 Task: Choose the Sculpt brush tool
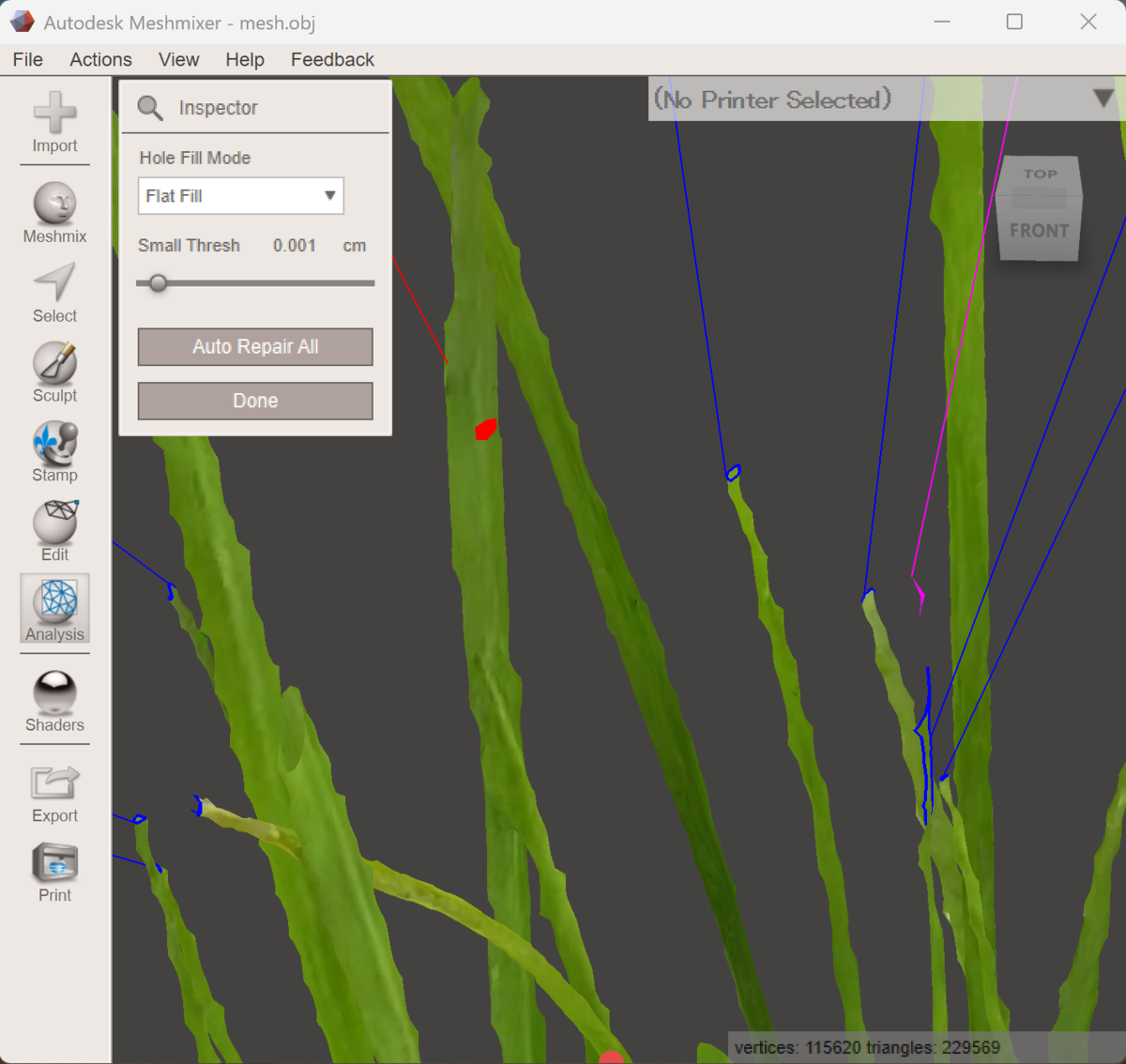coord(54,372)
